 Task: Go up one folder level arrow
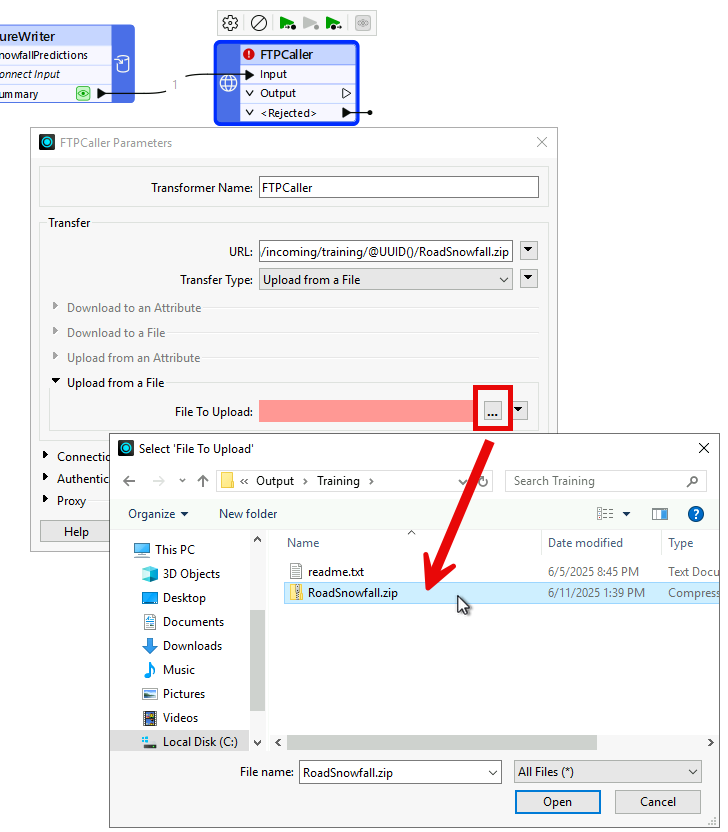pos(203,481)
